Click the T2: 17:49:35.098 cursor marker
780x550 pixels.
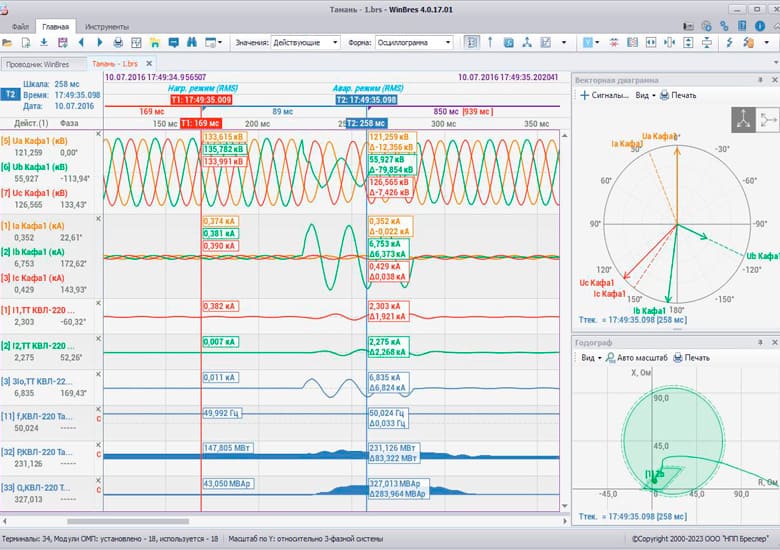click(x=367, y=100)
